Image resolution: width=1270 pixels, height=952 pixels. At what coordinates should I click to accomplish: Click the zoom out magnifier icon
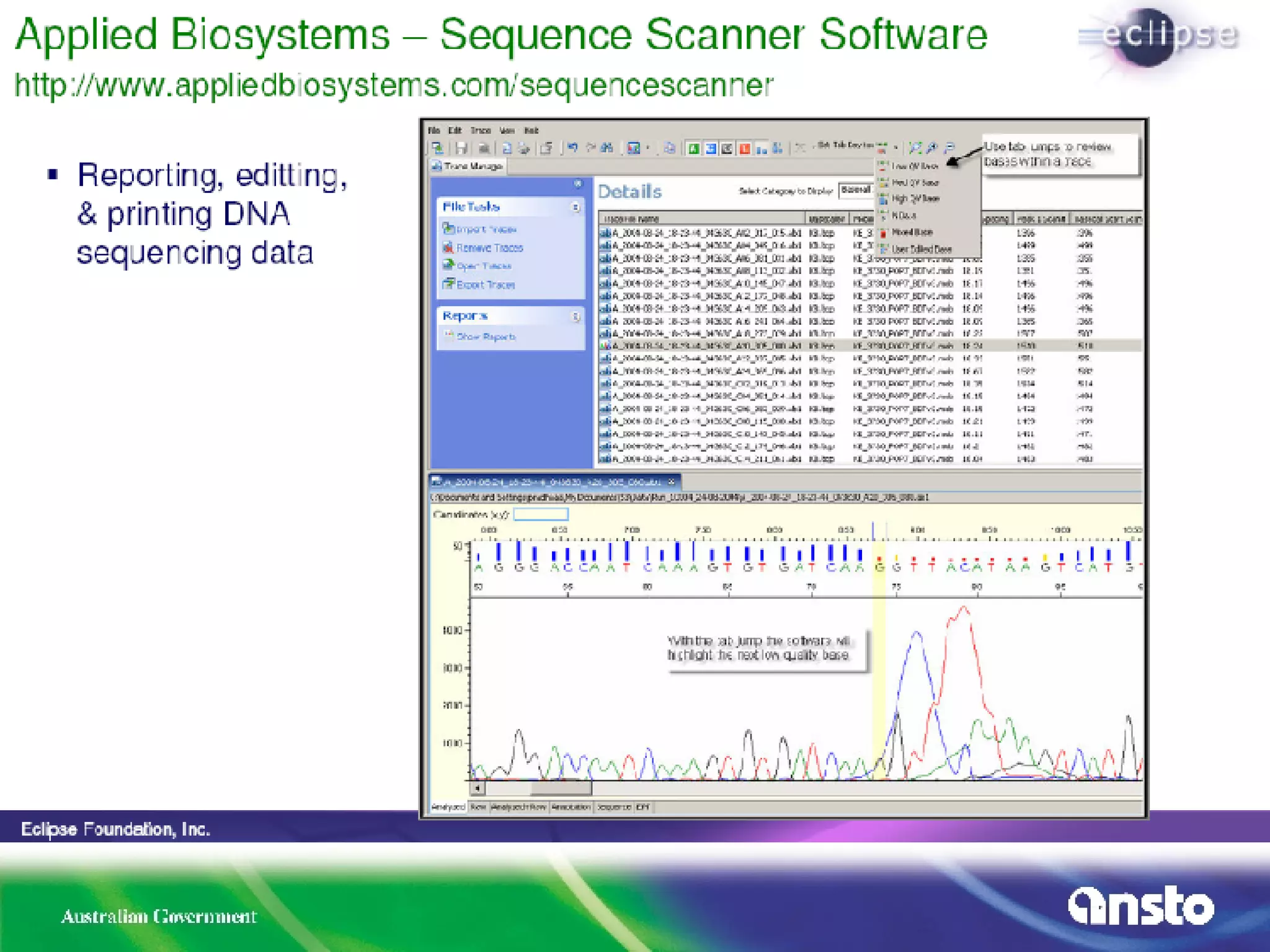949,148
